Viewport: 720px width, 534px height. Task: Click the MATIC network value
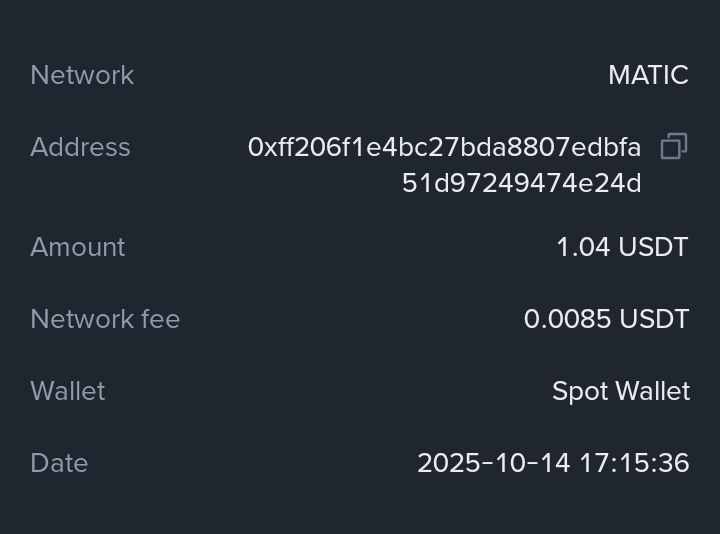(648, 75)
